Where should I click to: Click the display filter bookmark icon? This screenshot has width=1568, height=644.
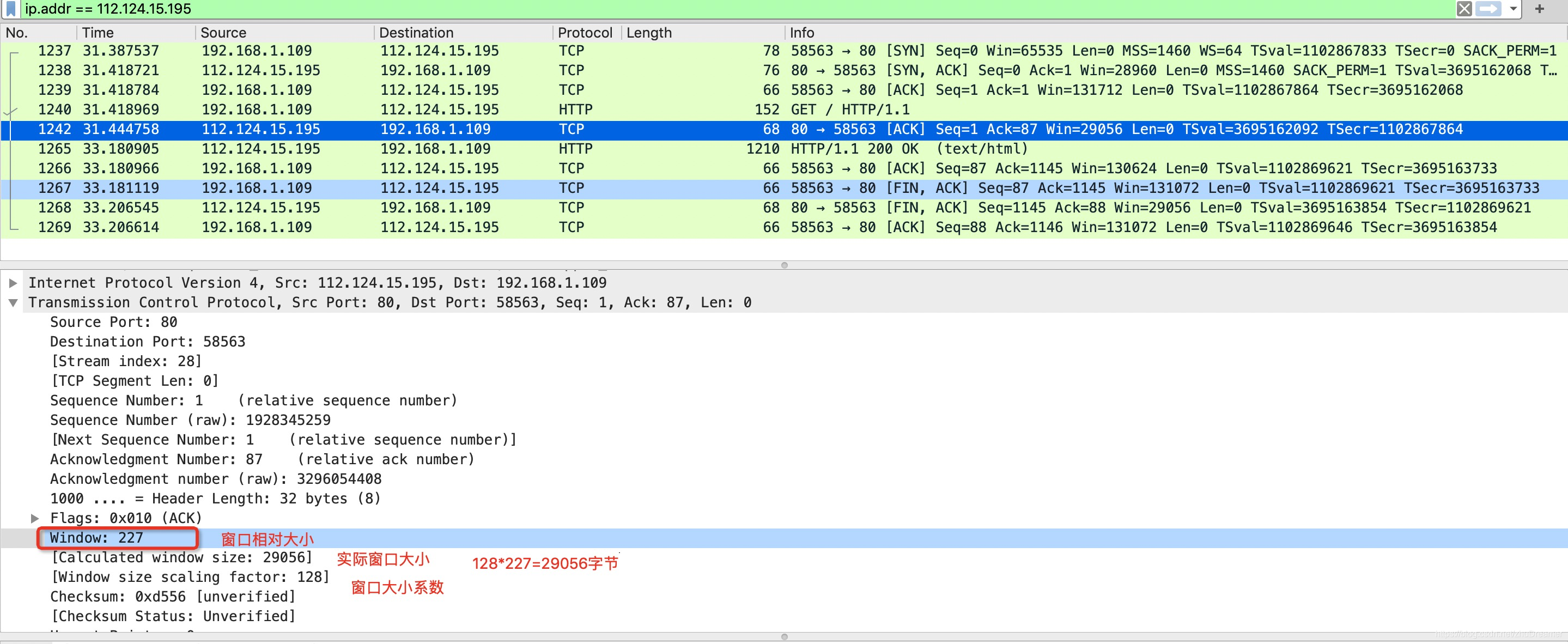(10, 9)
